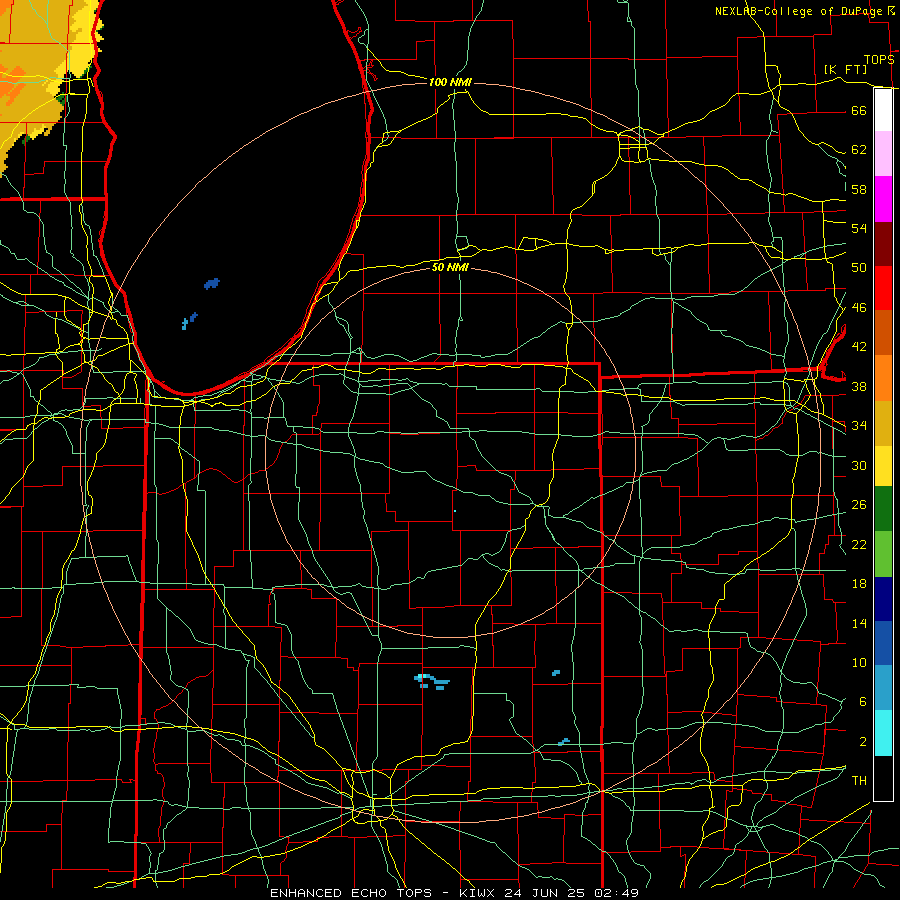Click the 50 value on the scale
900x900 pixels.
tap(859, 268)
